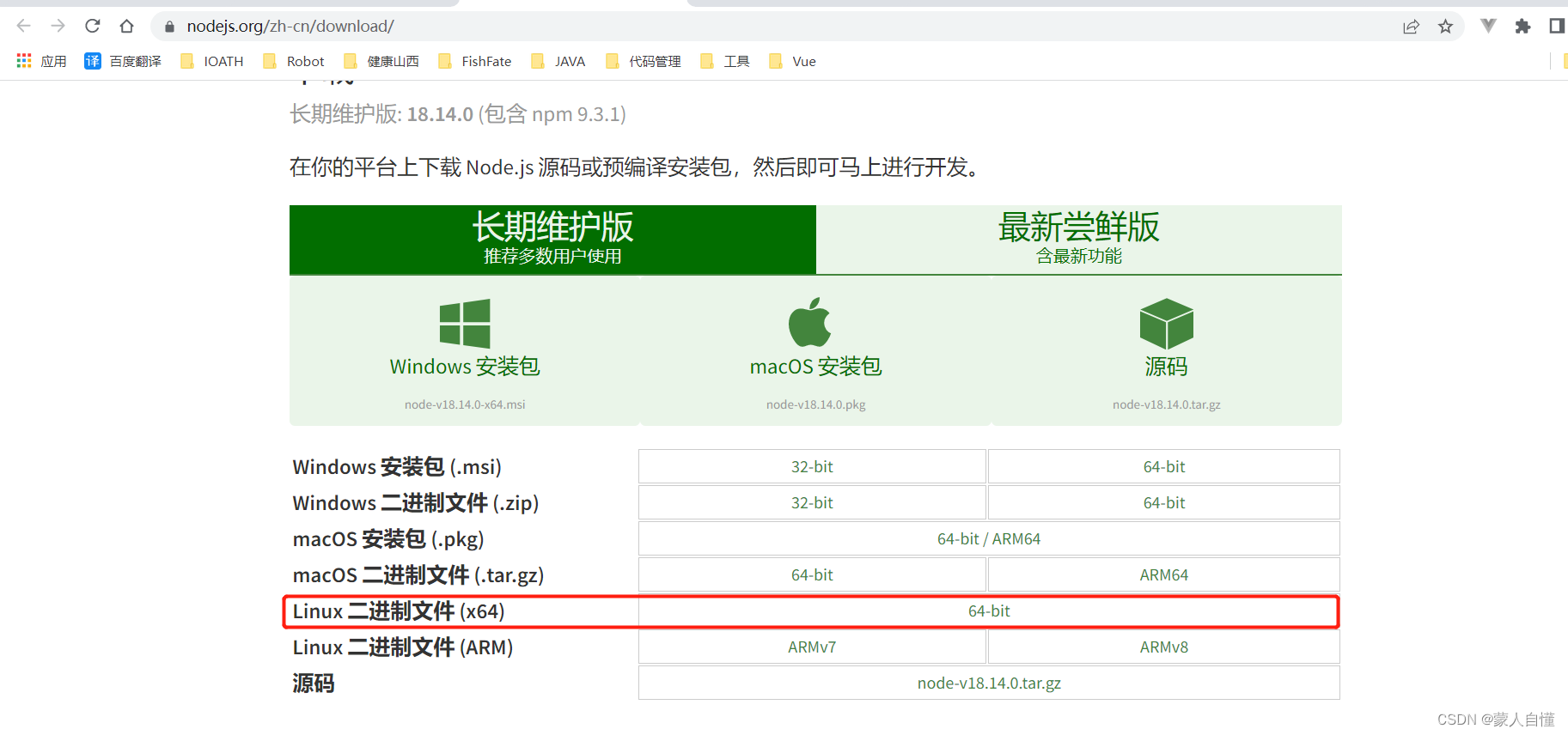Download Linux x64 64-bit binary
The height and width of the screenshot is (735, 1568).
(989, 610)
